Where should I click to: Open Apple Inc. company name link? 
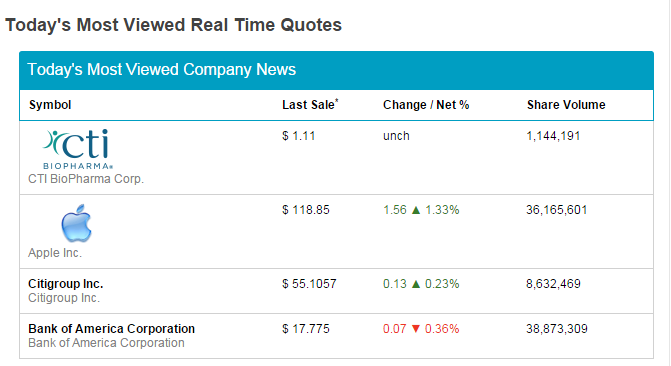click(x=55, y=253)
